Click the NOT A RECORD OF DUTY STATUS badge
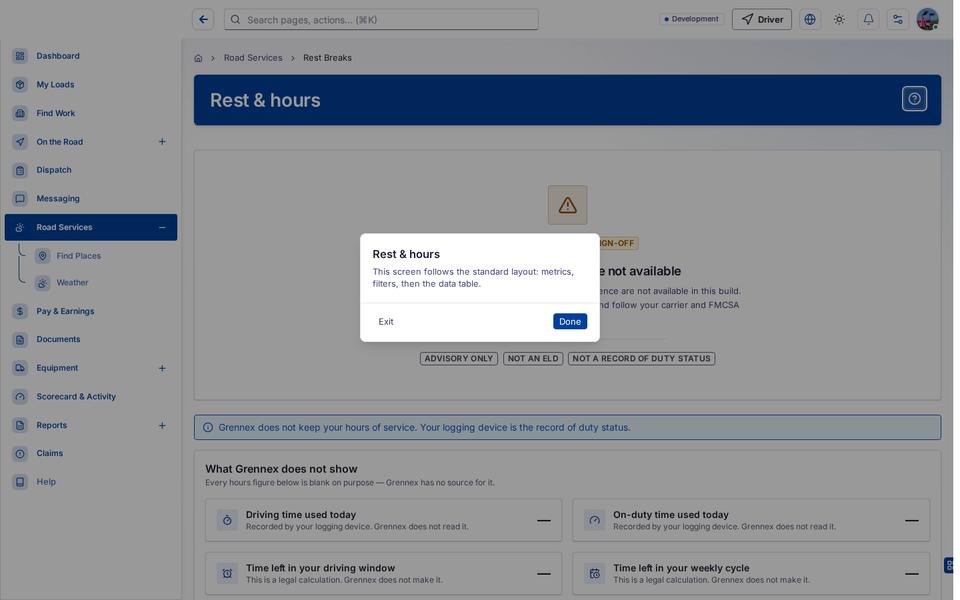 (x=642, y=359)
